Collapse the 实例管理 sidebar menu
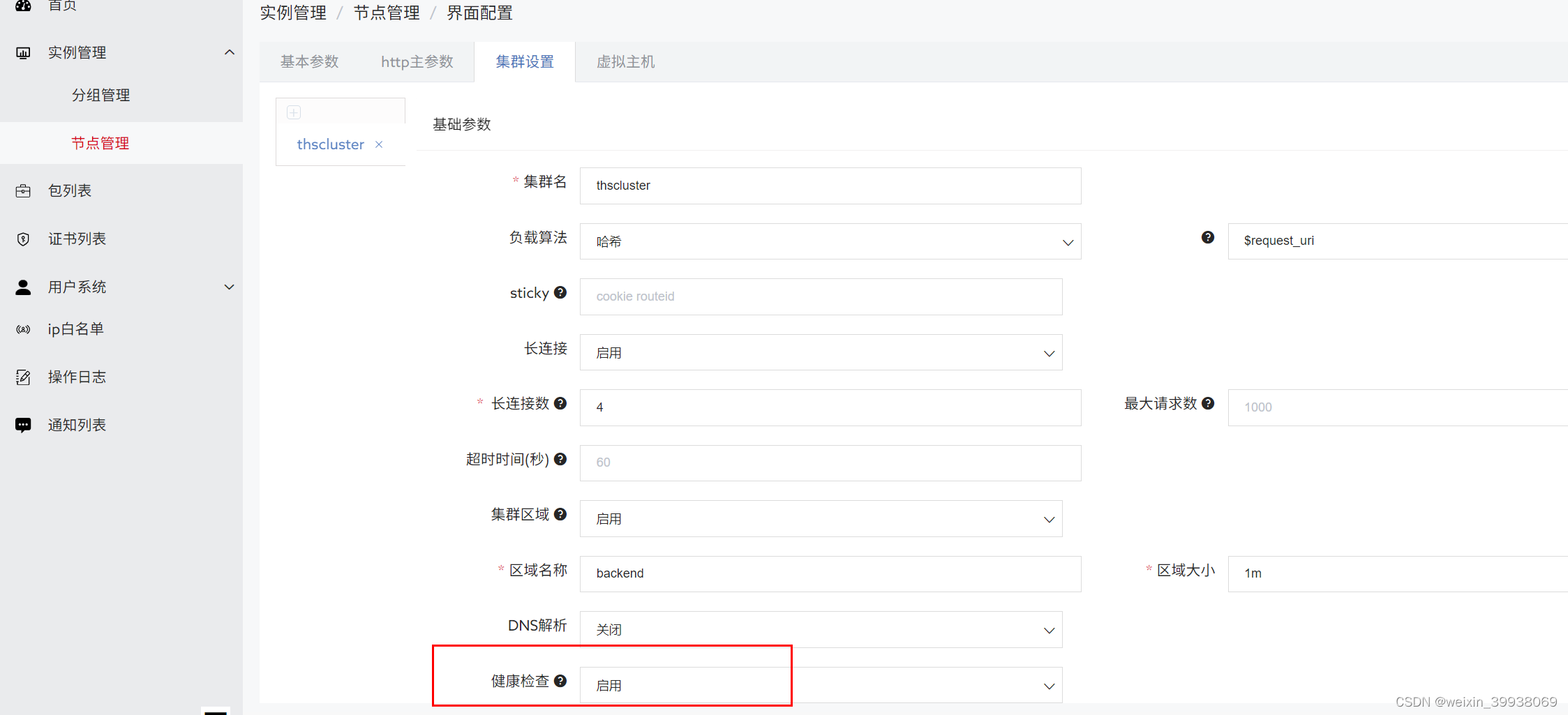The image size is (1568, 715). [229, 53]
